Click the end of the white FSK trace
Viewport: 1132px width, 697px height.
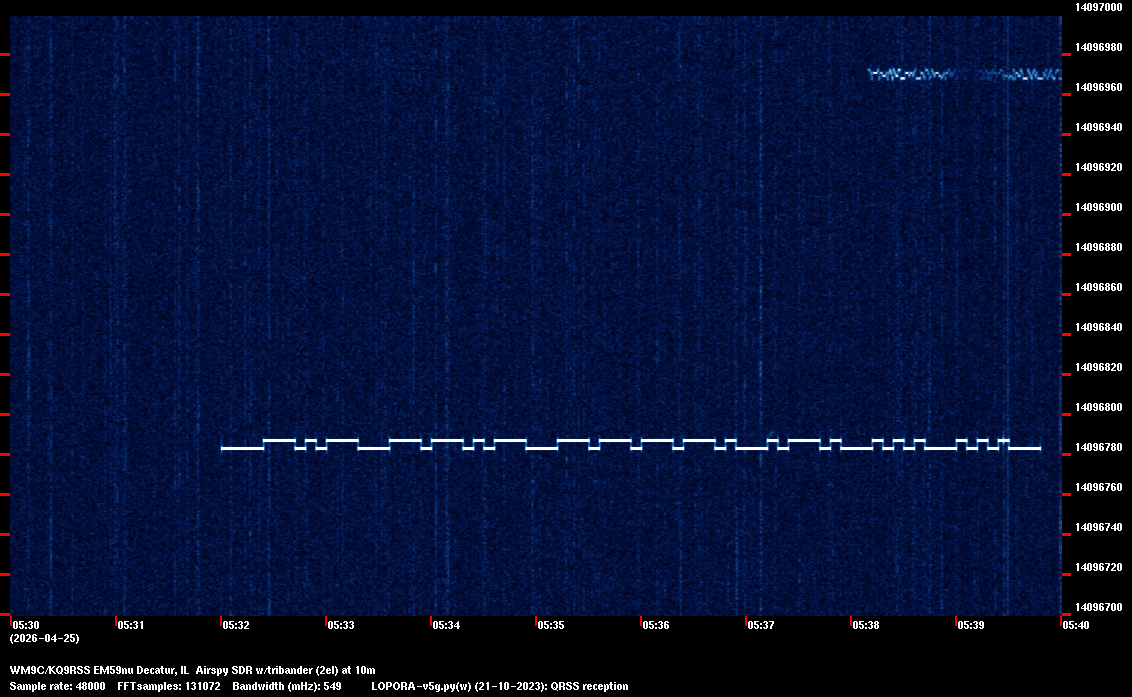pos(1039,448)
